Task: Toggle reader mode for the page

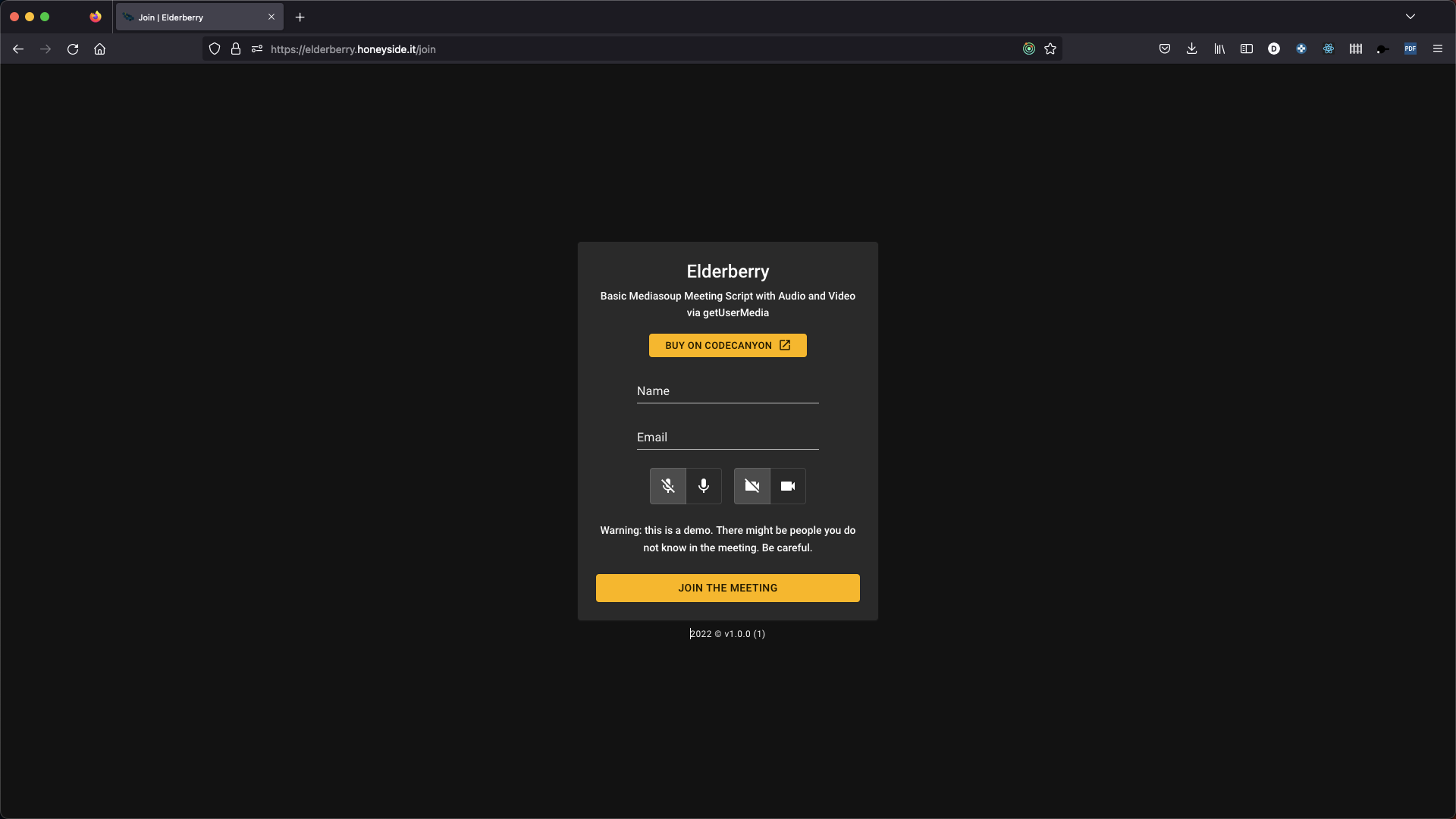Action: point(1028,49)
